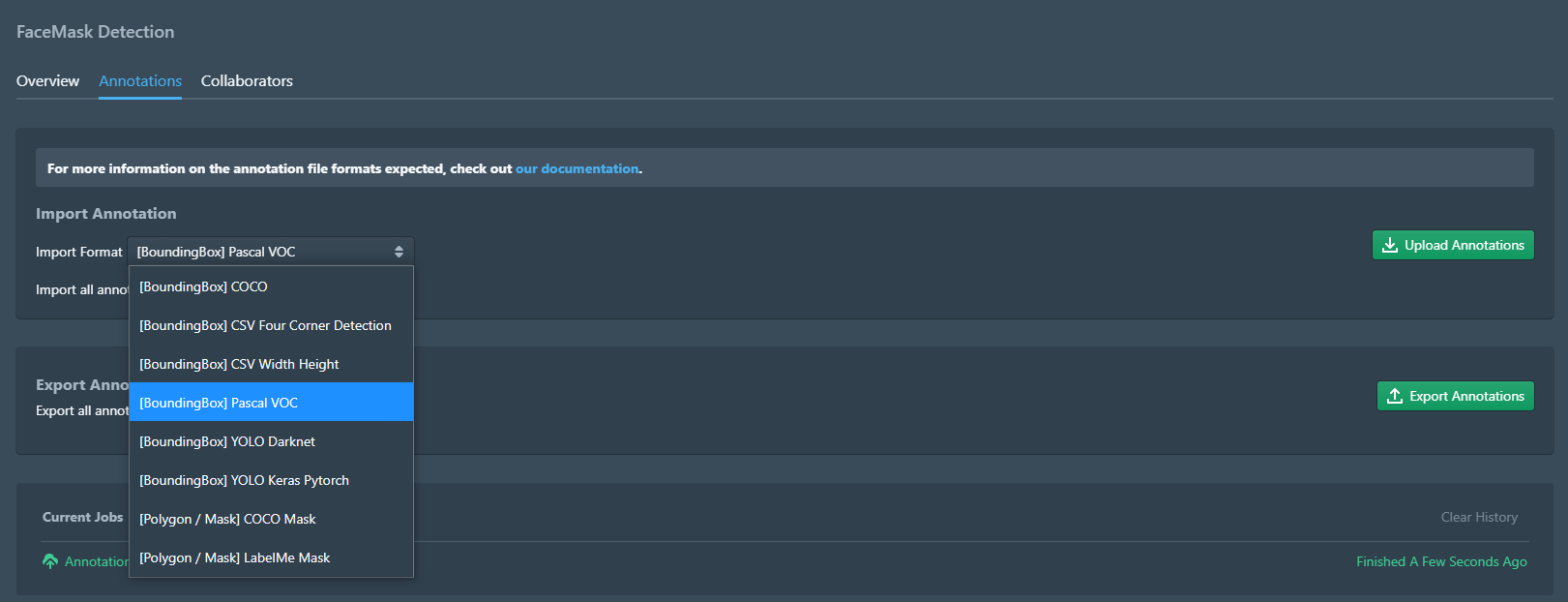Click the Annotations tab
This screenshot has height=602, width=1568.
[x=140, y=81]
